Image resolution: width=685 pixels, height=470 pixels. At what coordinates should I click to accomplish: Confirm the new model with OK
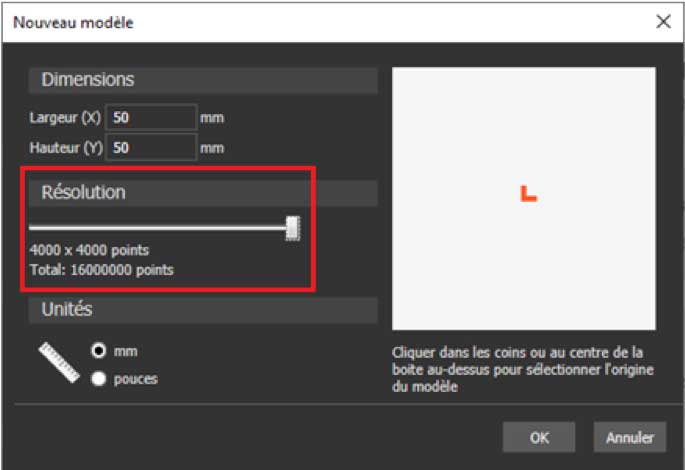point(539,436)
